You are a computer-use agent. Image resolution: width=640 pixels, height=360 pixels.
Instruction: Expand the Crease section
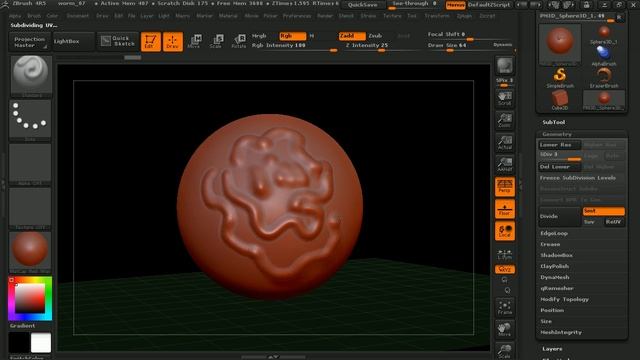[x=550, y=244]
